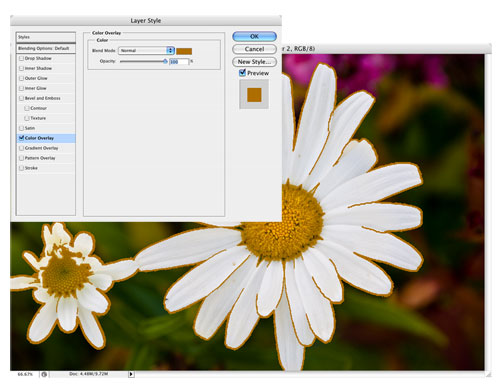Image resolution: width=500 pixels, height=387 pixels.
Task: Click the Opacity slider handle
Action: coord(165,61)
